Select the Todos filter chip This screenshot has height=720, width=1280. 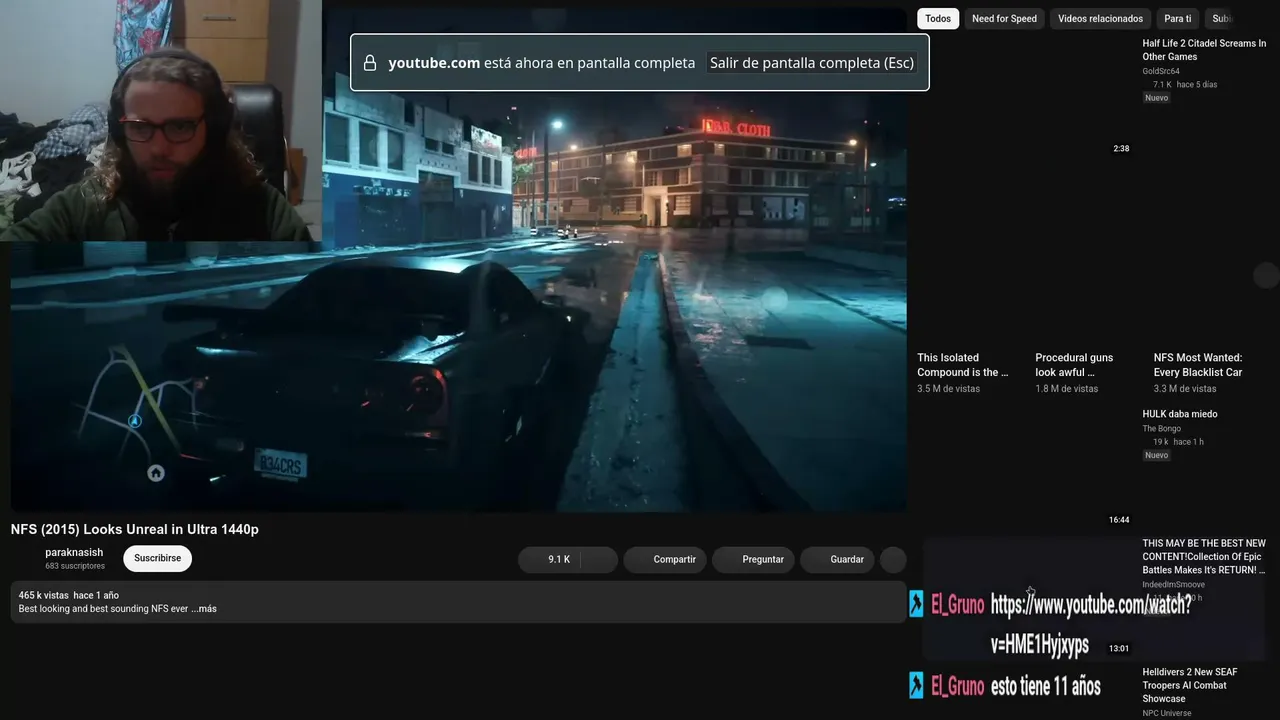point(938,19)
